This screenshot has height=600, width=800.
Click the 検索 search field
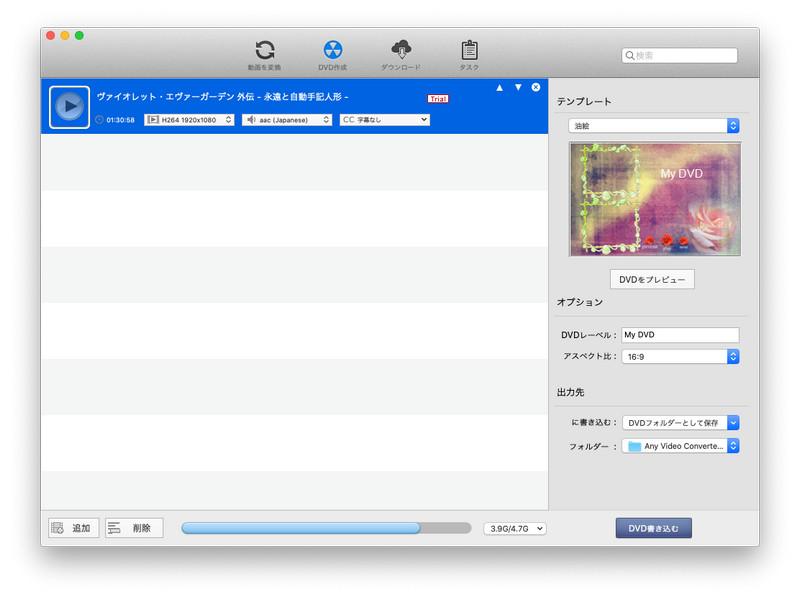(x=679, y=55)
